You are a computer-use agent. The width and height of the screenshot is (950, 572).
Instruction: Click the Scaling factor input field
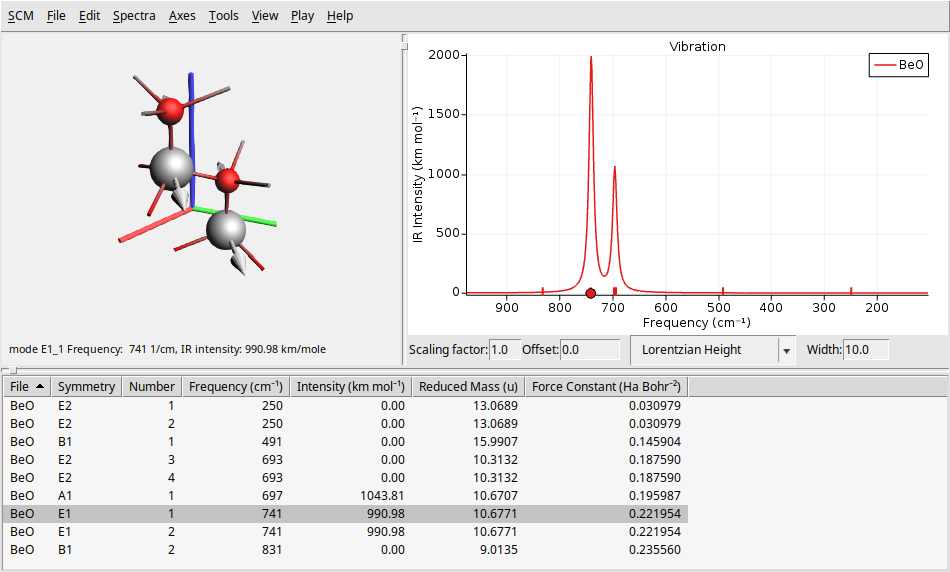pyautogui.click(x=504, y=350)
